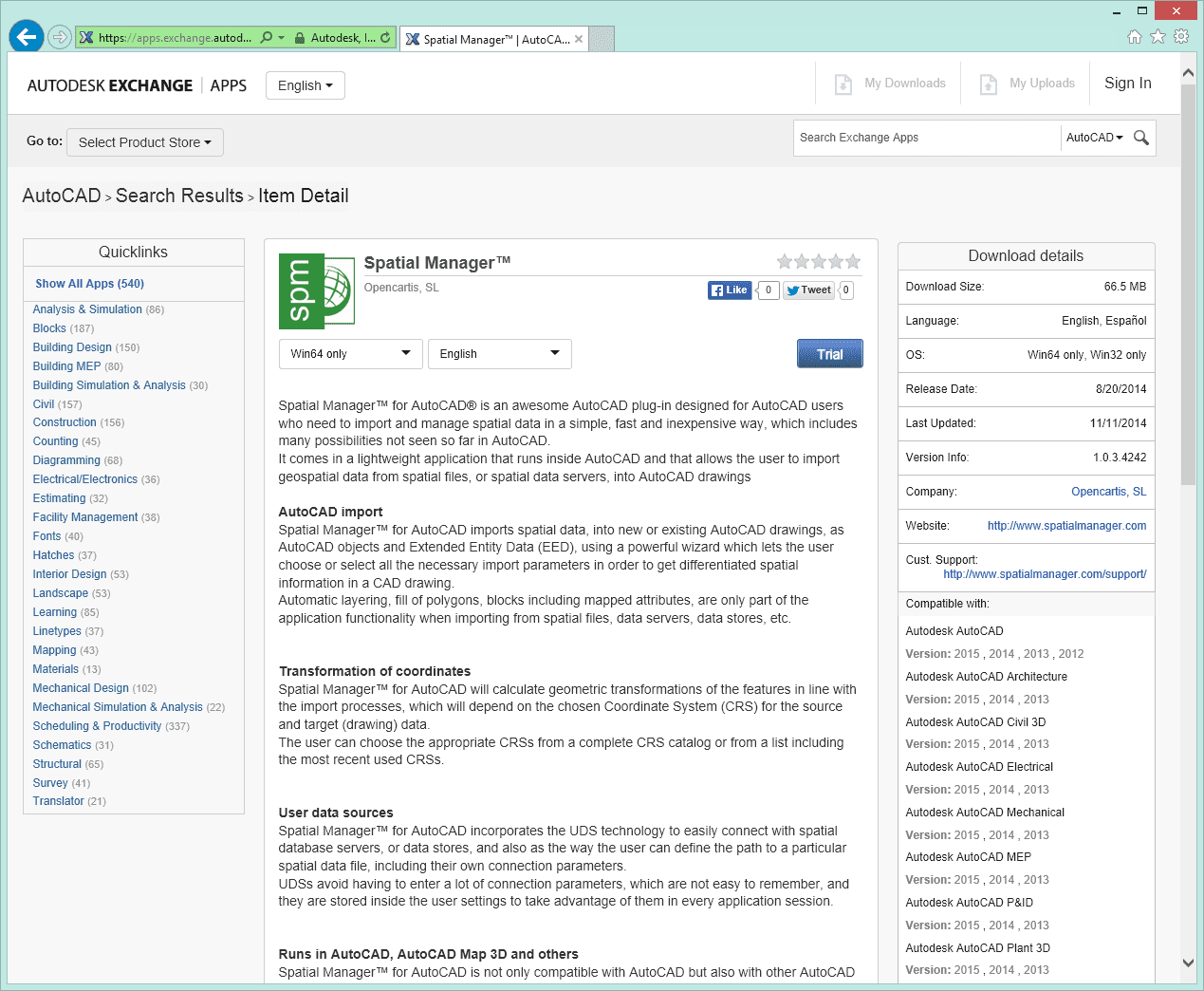
Task: Click the browser home icon
Action: click(1134, 37)
